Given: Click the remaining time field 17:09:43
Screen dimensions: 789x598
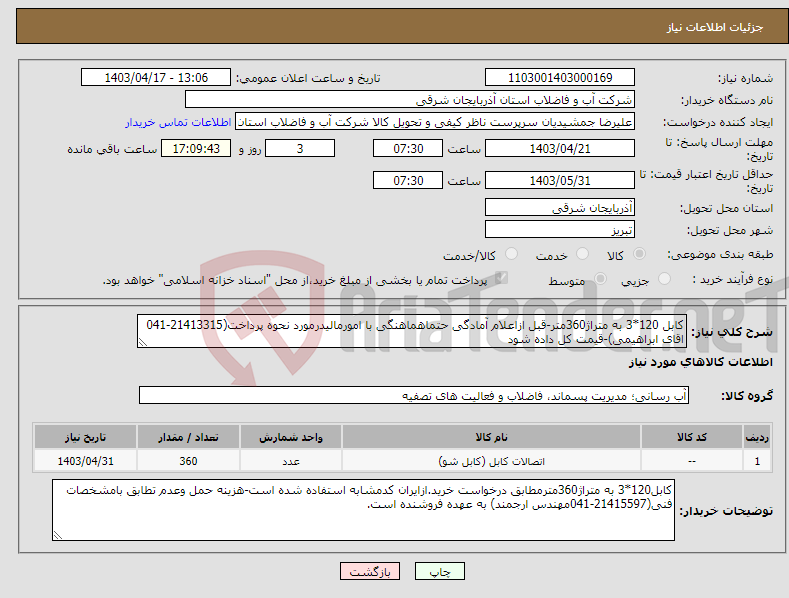Looking at the screenshot, I should coord(196,148).
